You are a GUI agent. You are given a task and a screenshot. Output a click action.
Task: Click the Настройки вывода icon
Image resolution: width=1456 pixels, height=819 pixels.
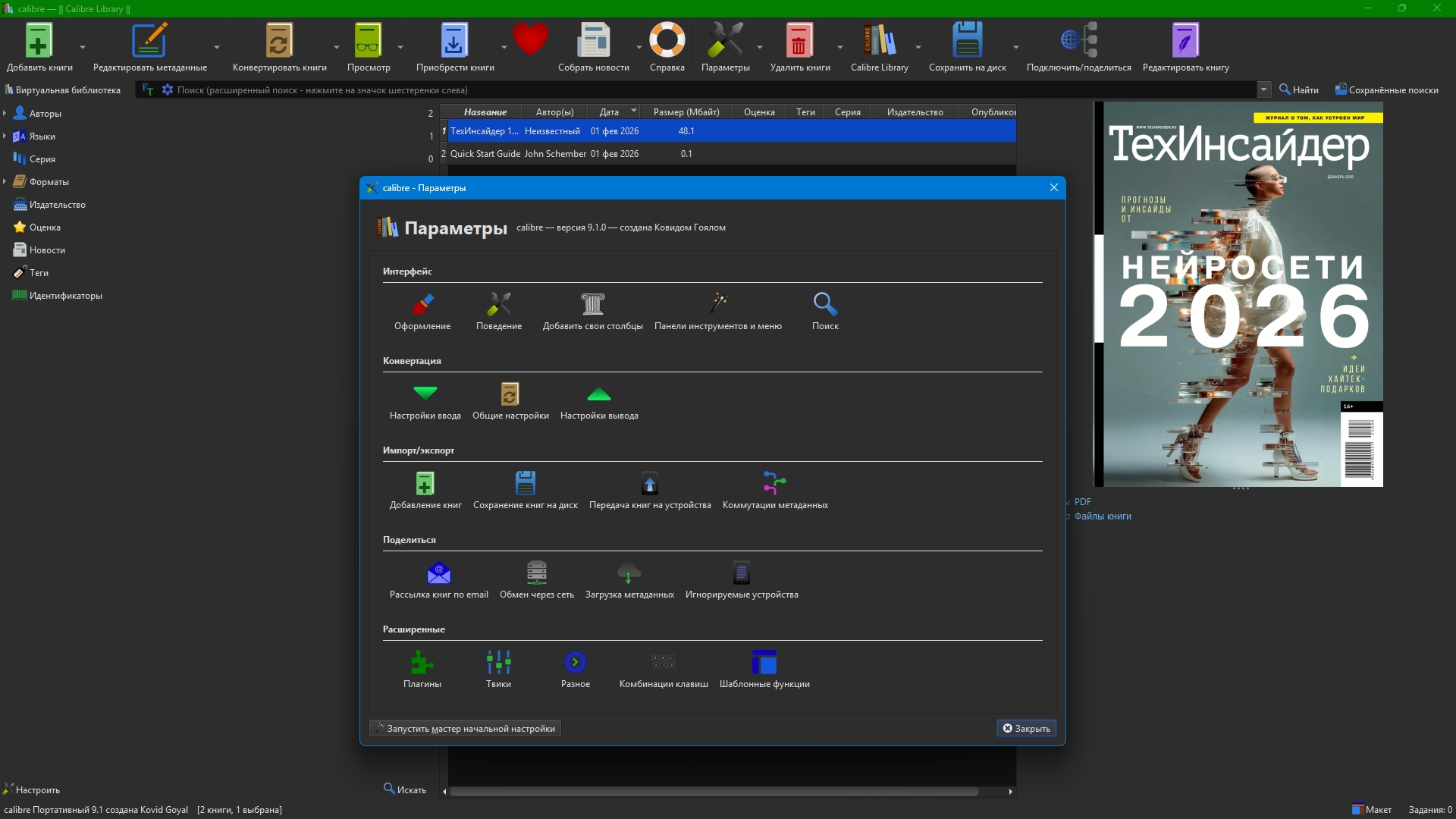click(598, 401)
